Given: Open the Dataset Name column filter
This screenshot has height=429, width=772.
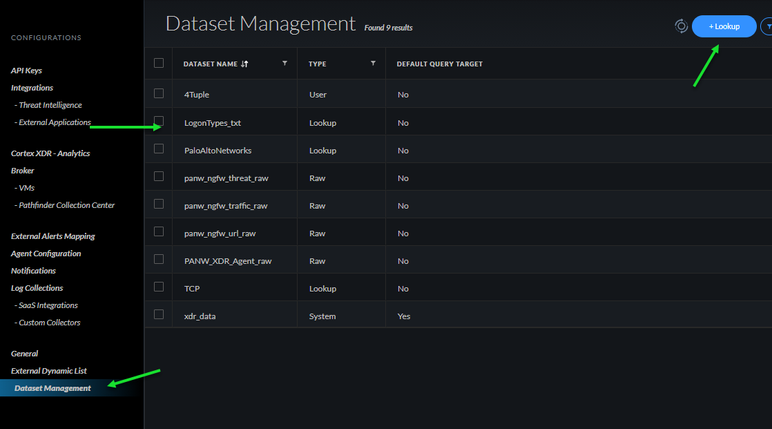Looking at the screenshot, I should tap(285, 64).
